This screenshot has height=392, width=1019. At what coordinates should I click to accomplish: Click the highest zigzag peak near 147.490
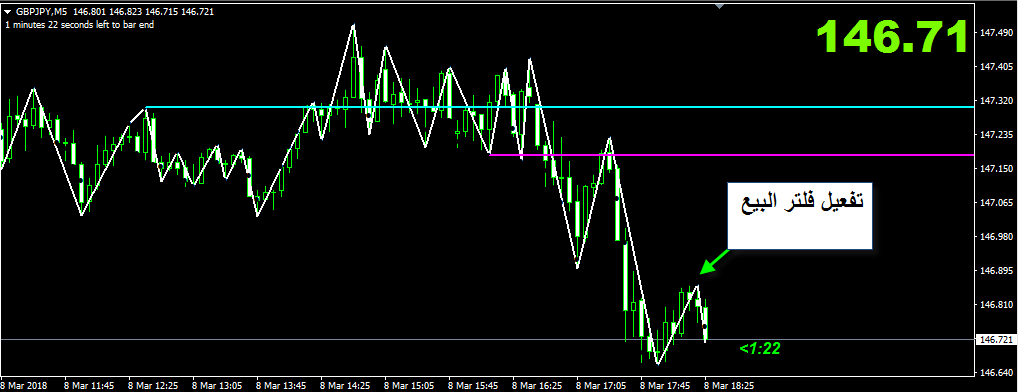click(353, 26)
